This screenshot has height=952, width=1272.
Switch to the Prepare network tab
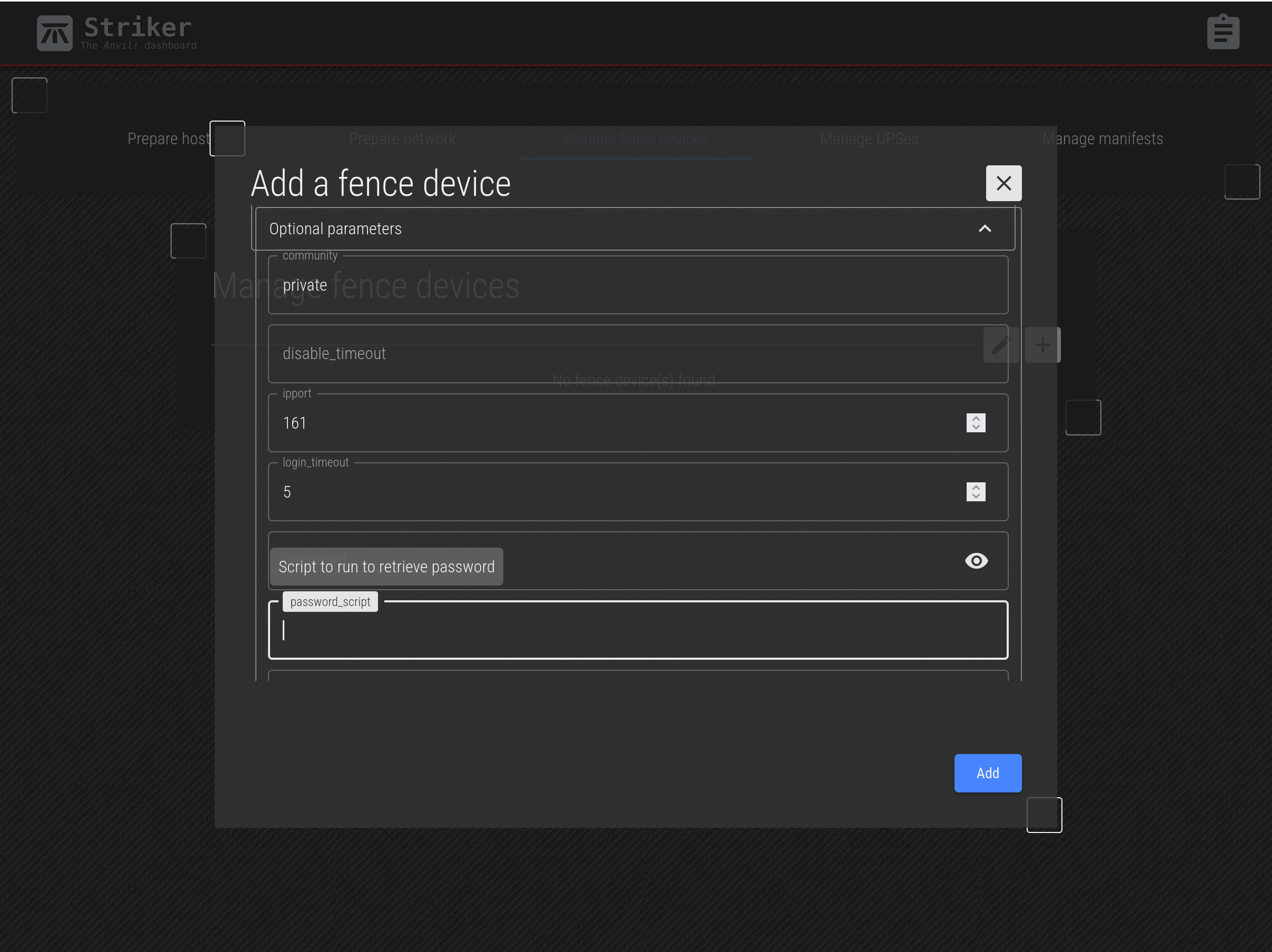click(402, 138)
